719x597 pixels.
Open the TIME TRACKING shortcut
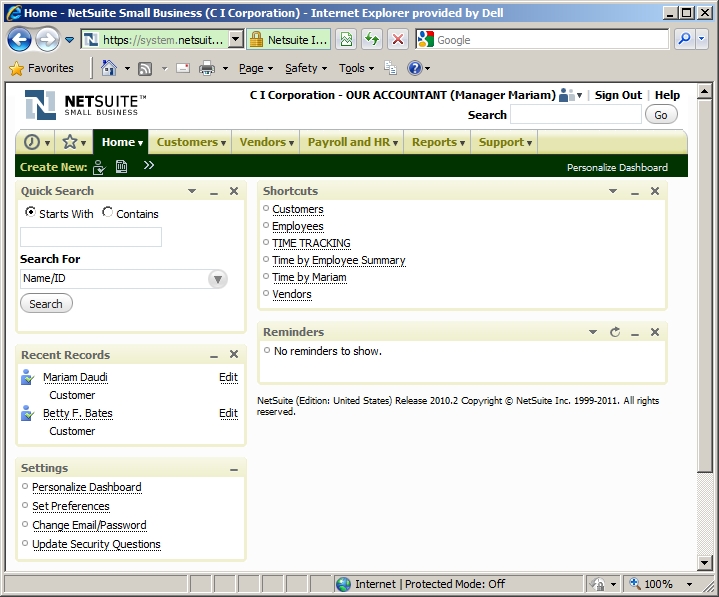tap(311, 243)
